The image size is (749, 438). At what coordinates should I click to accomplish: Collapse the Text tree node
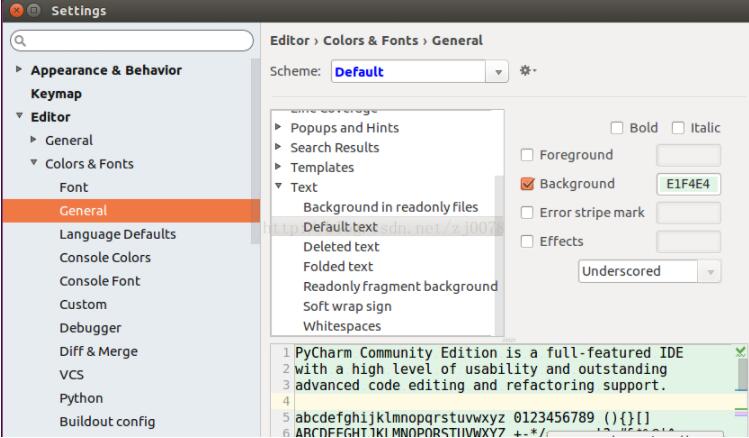[x=279, y=187]
